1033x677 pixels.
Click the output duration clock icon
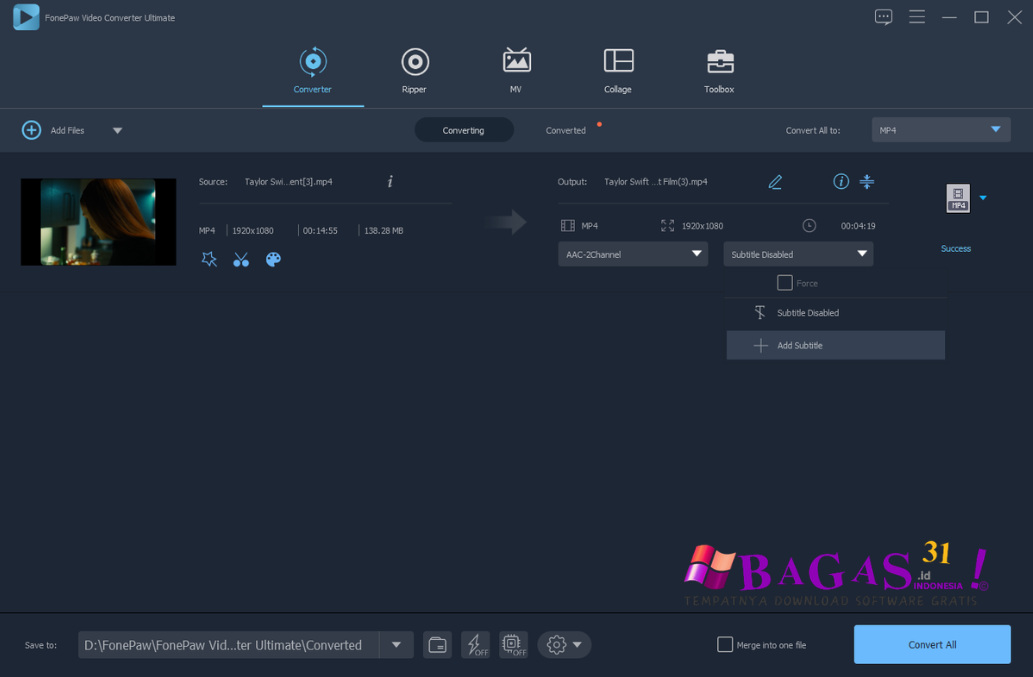click(809, 226)
